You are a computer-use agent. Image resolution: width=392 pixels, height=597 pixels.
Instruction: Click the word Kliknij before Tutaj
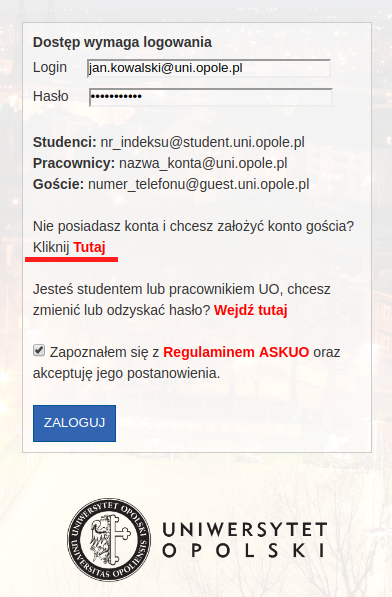[51, 247]
